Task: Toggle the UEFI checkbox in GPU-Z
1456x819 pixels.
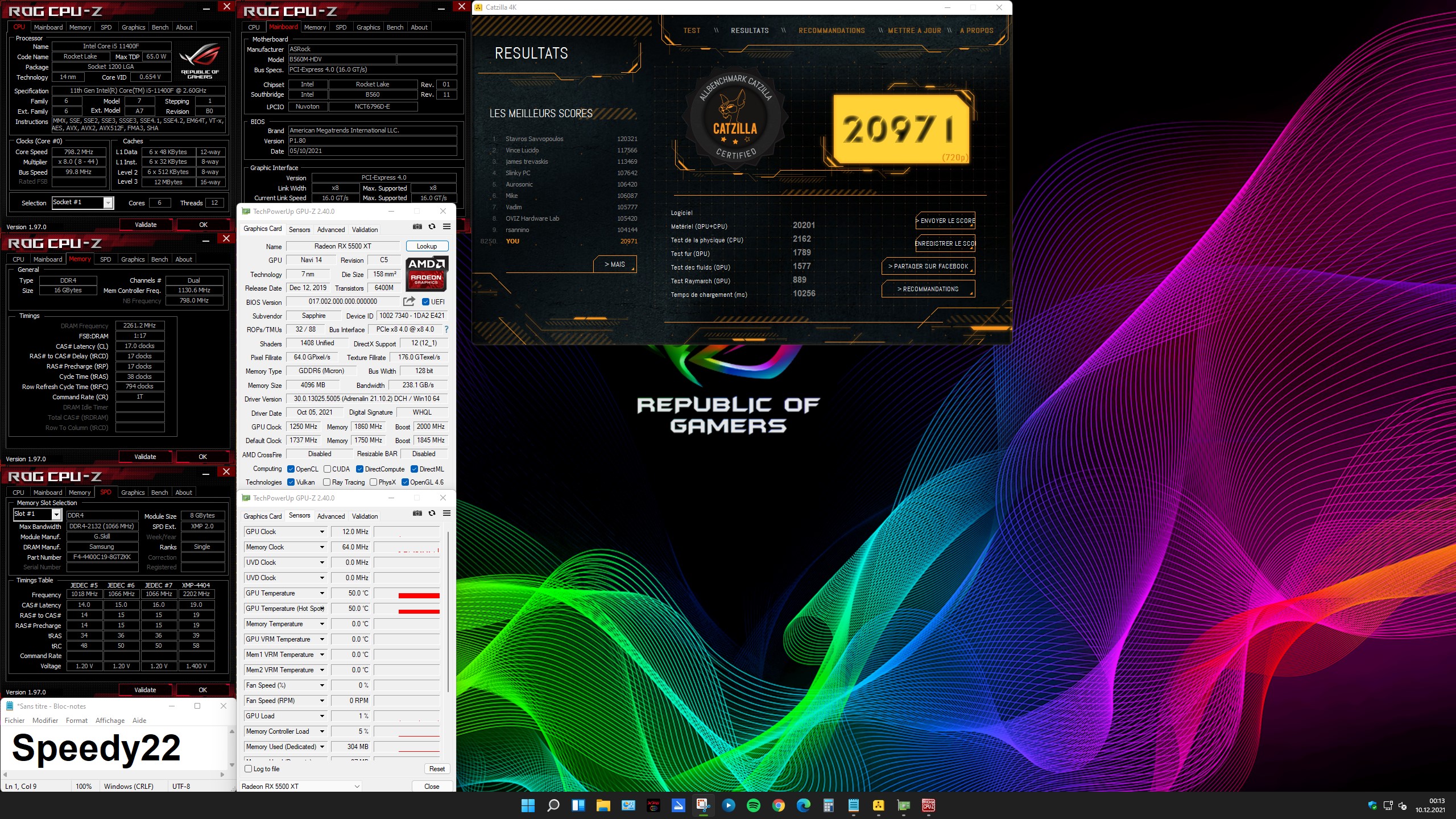Action: (x=425, y=302)
